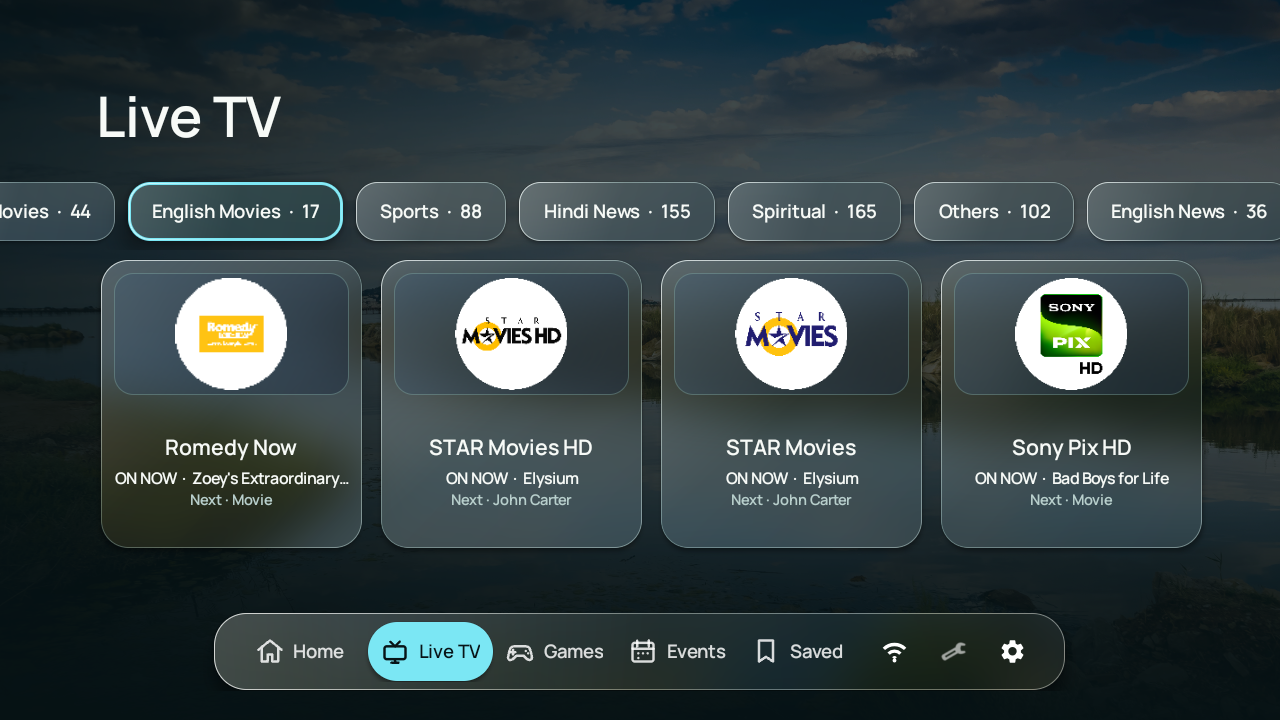The height and width of the screenshot is (720, 1280).
Task: Click Next Movie under Sony Pix HD
Action: coord(1071,500)
